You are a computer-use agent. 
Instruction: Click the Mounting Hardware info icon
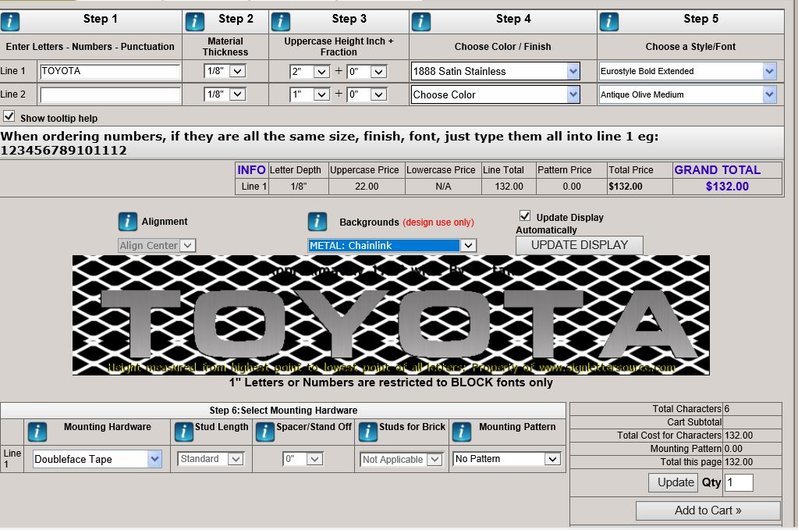37,432
